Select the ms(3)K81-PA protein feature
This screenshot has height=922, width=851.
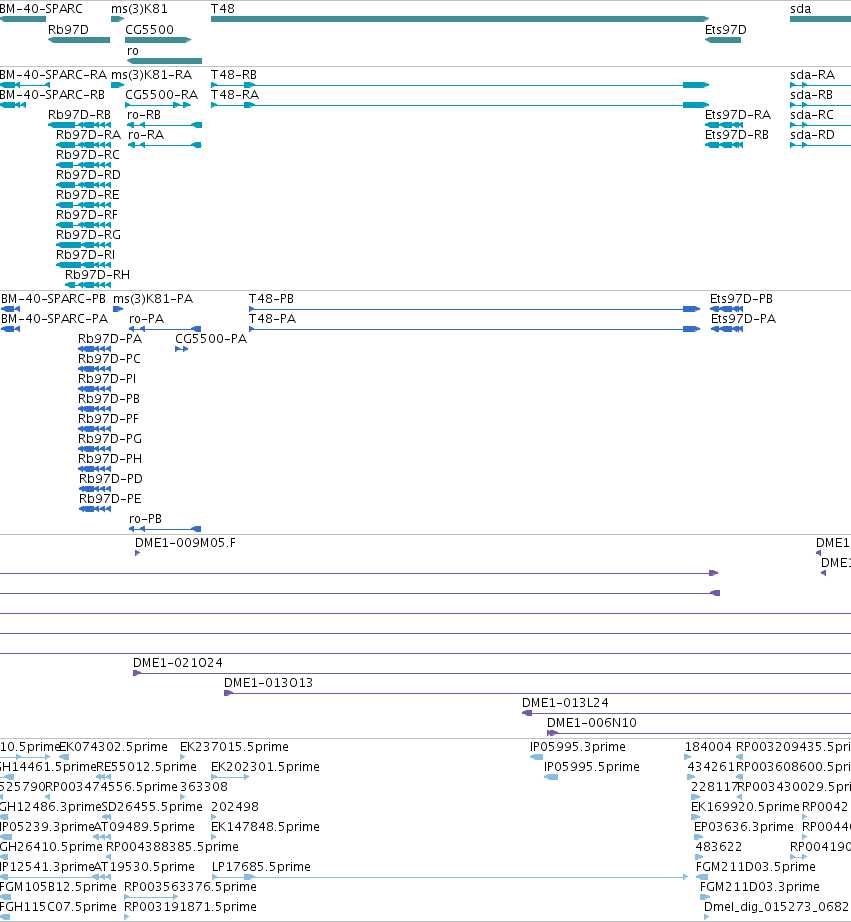tap(153, 299)
